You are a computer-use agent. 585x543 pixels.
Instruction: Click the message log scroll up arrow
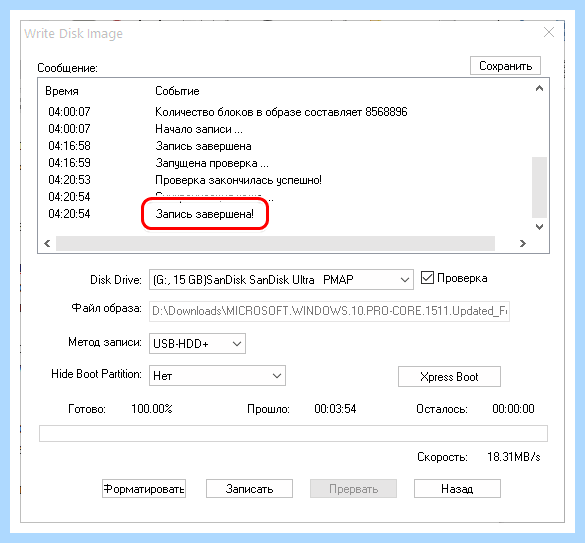click(539, 88)
